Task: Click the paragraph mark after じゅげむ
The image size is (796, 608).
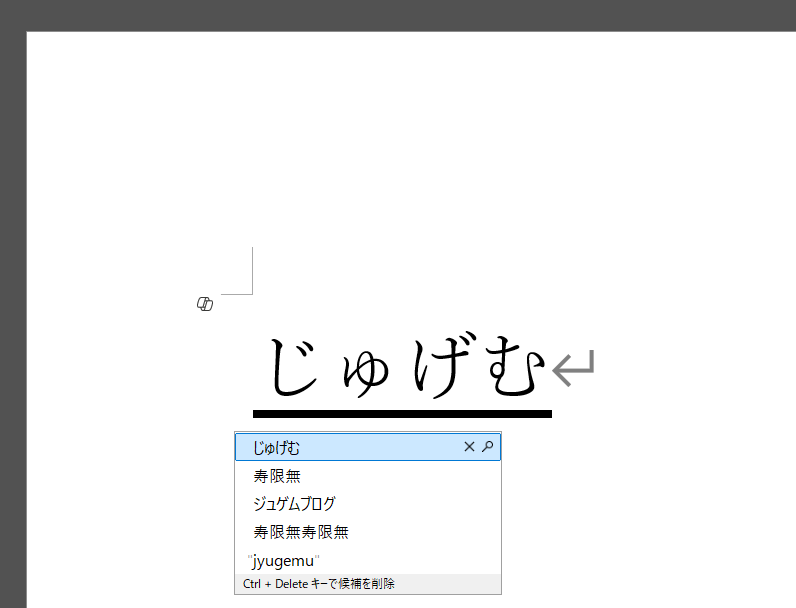Action: (x=574, y=368)
